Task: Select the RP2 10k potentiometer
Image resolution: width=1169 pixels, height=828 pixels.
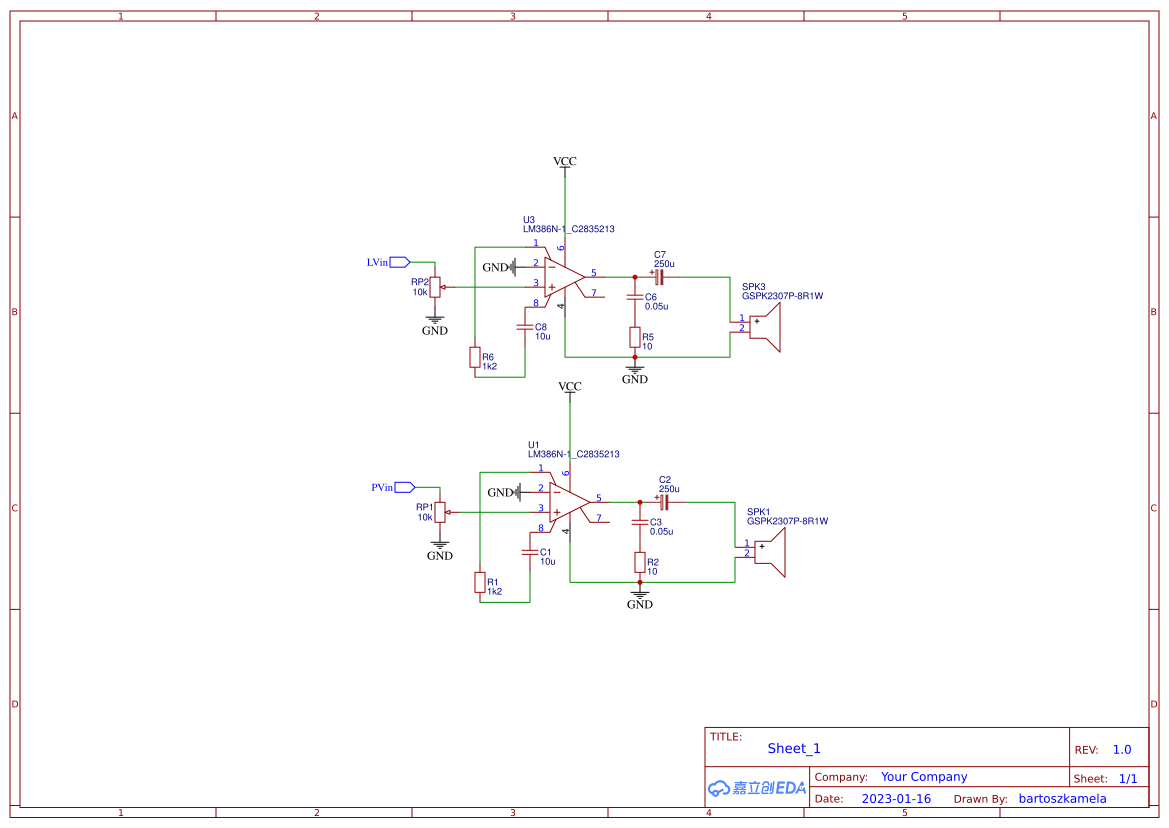Action: [435, 288]
